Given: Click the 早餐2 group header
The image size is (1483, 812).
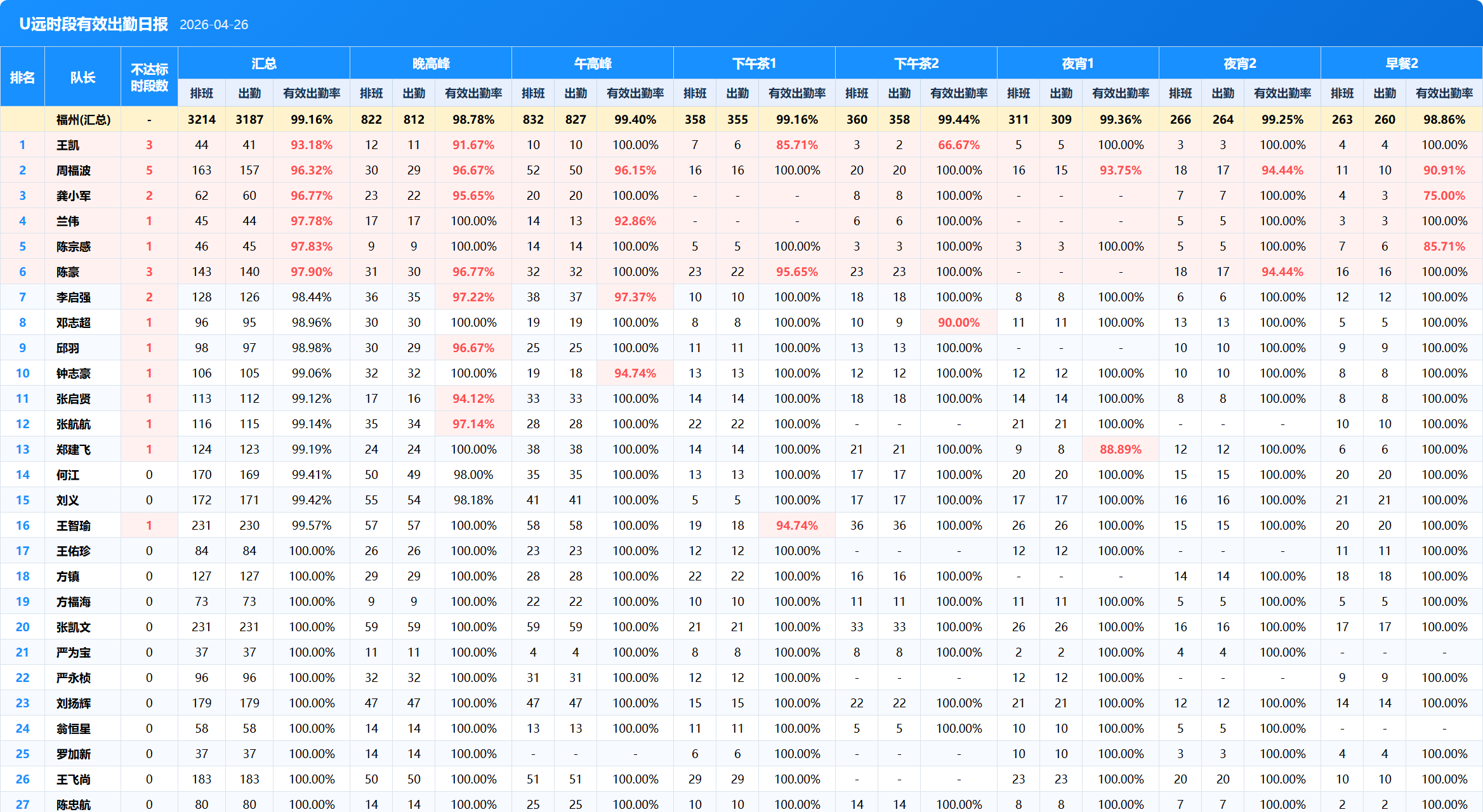Looking at the screenshot, I should (x=1401, y=63).
